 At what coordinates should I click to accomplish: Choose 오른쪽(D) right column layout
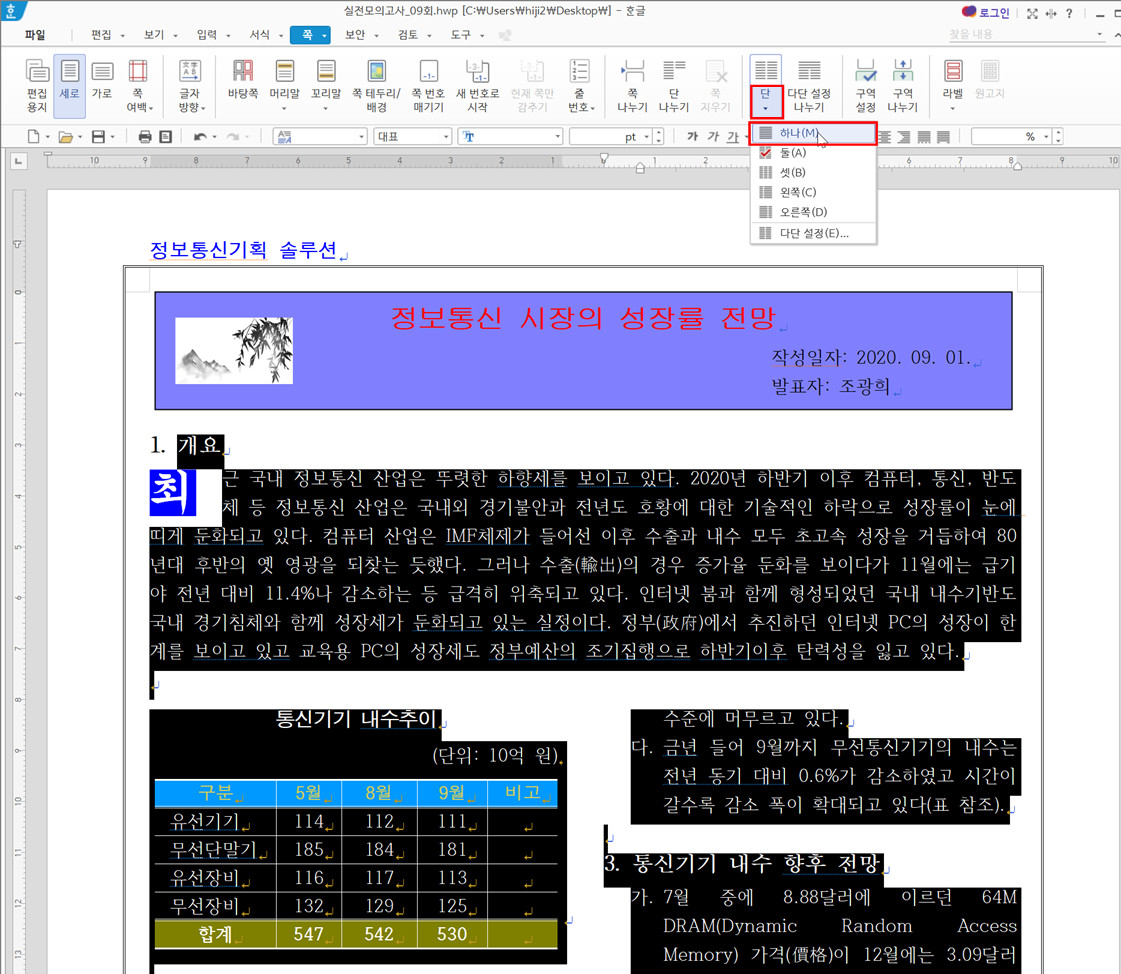click(x=814, y=212)
